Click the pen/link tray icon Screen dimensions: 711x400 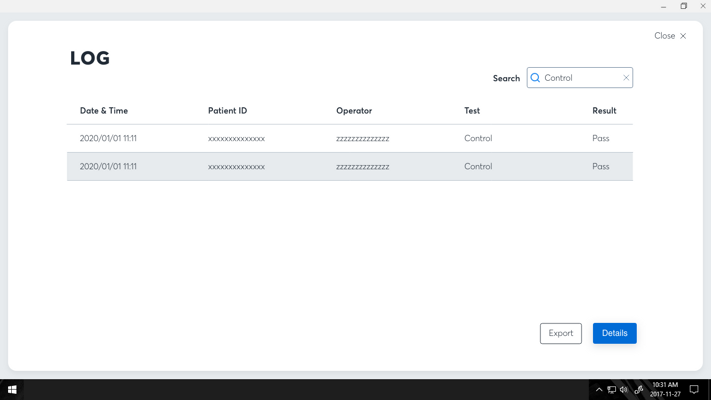pyautogui.click(x=638, y=390)
